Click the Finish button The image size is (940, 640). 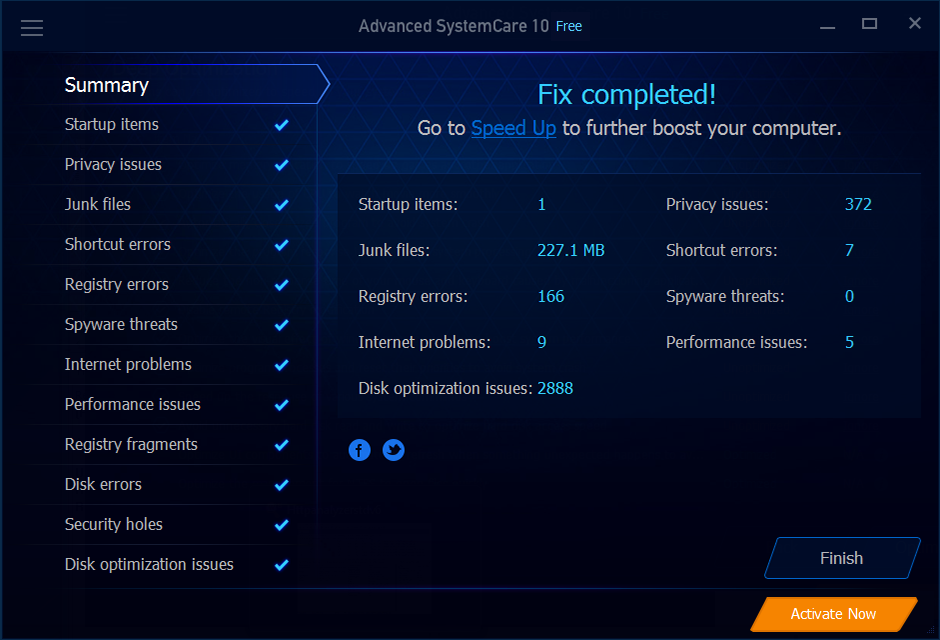click(842, 558)
